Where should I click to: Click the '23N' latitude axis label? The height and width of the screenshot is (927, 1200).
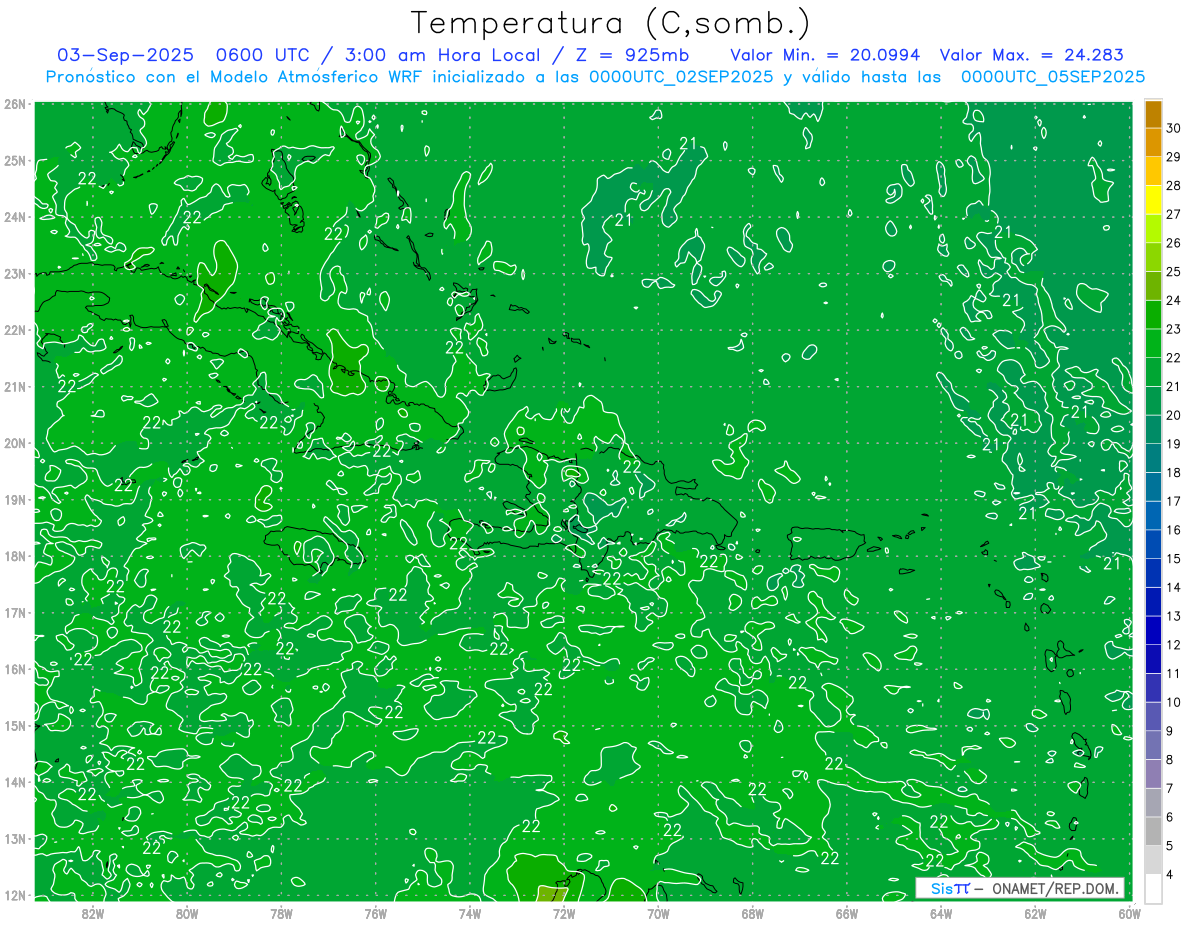pos(14,273)
